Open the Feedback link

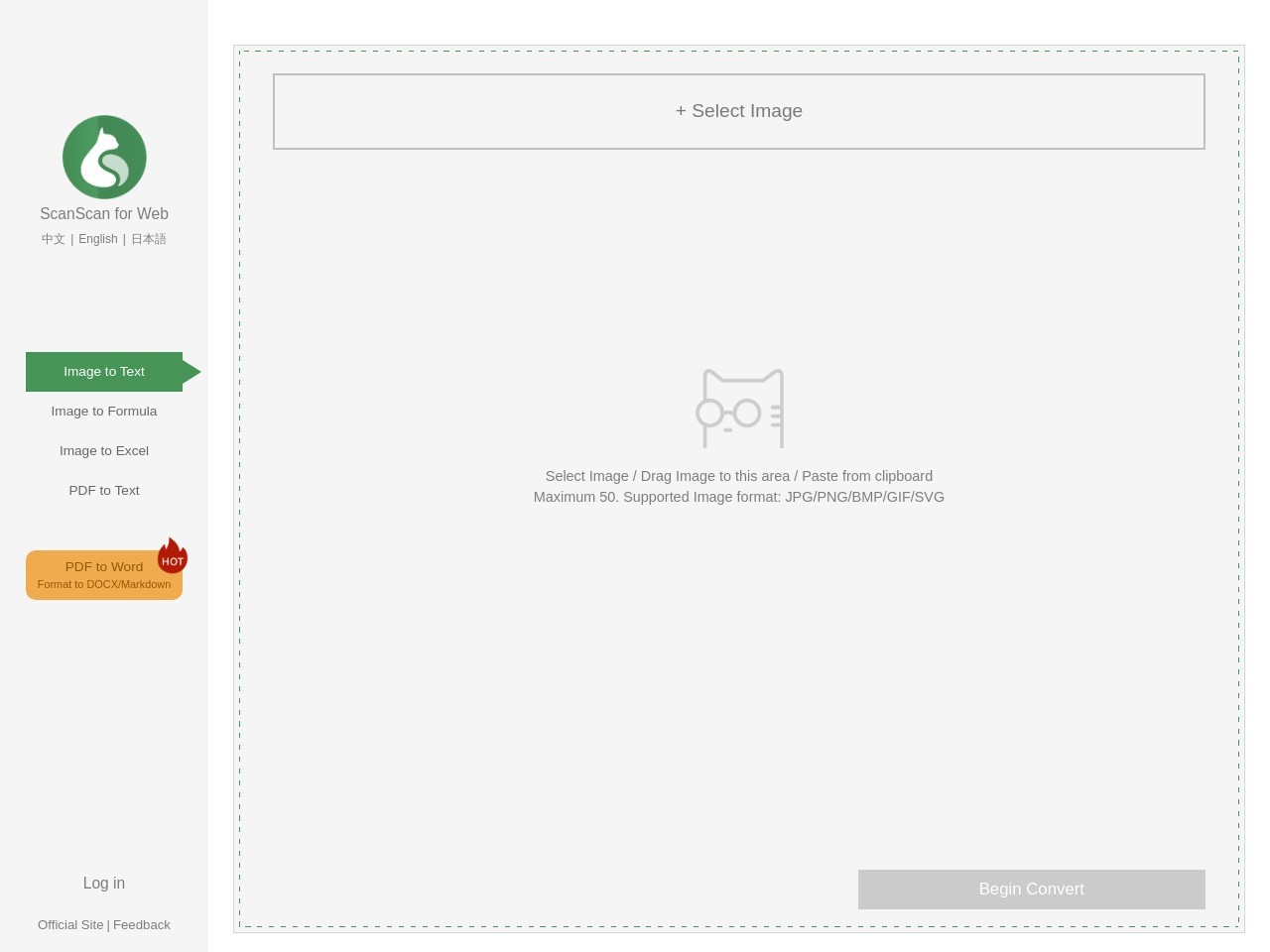142,924
